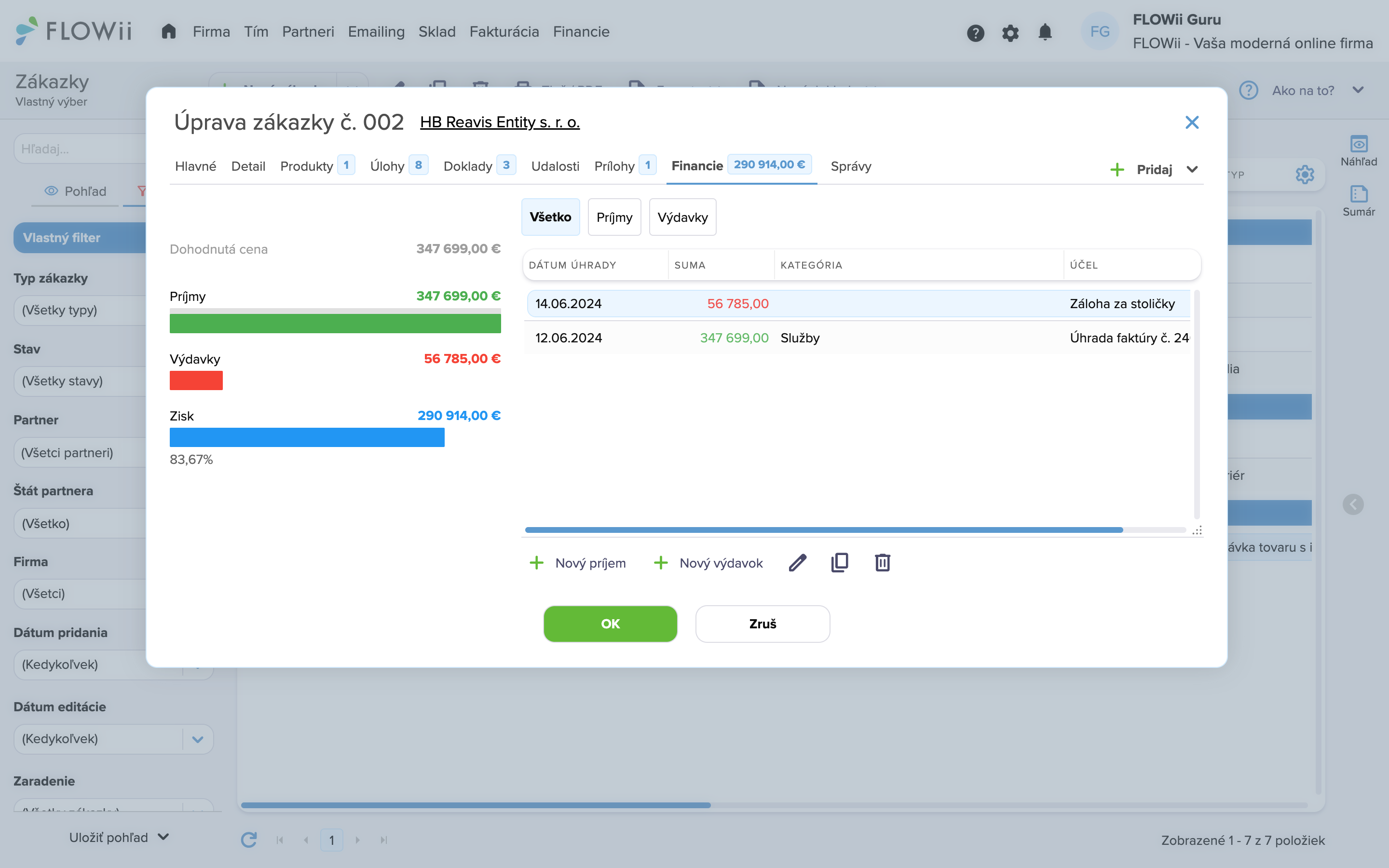This screenshot has height=868, width=1389.
Task: Go to the next page of orders
Action: point(357,840)
